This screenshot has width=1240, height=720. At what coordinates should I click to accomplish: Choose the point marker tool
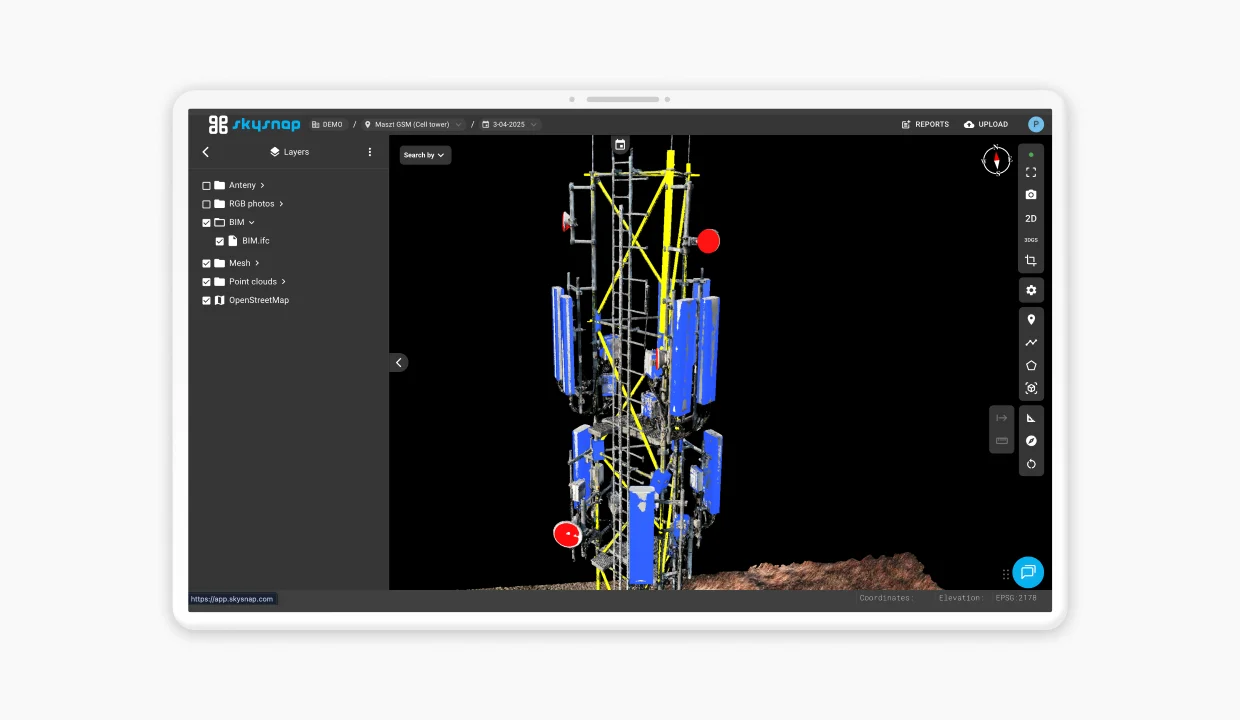click(1031, 320)
